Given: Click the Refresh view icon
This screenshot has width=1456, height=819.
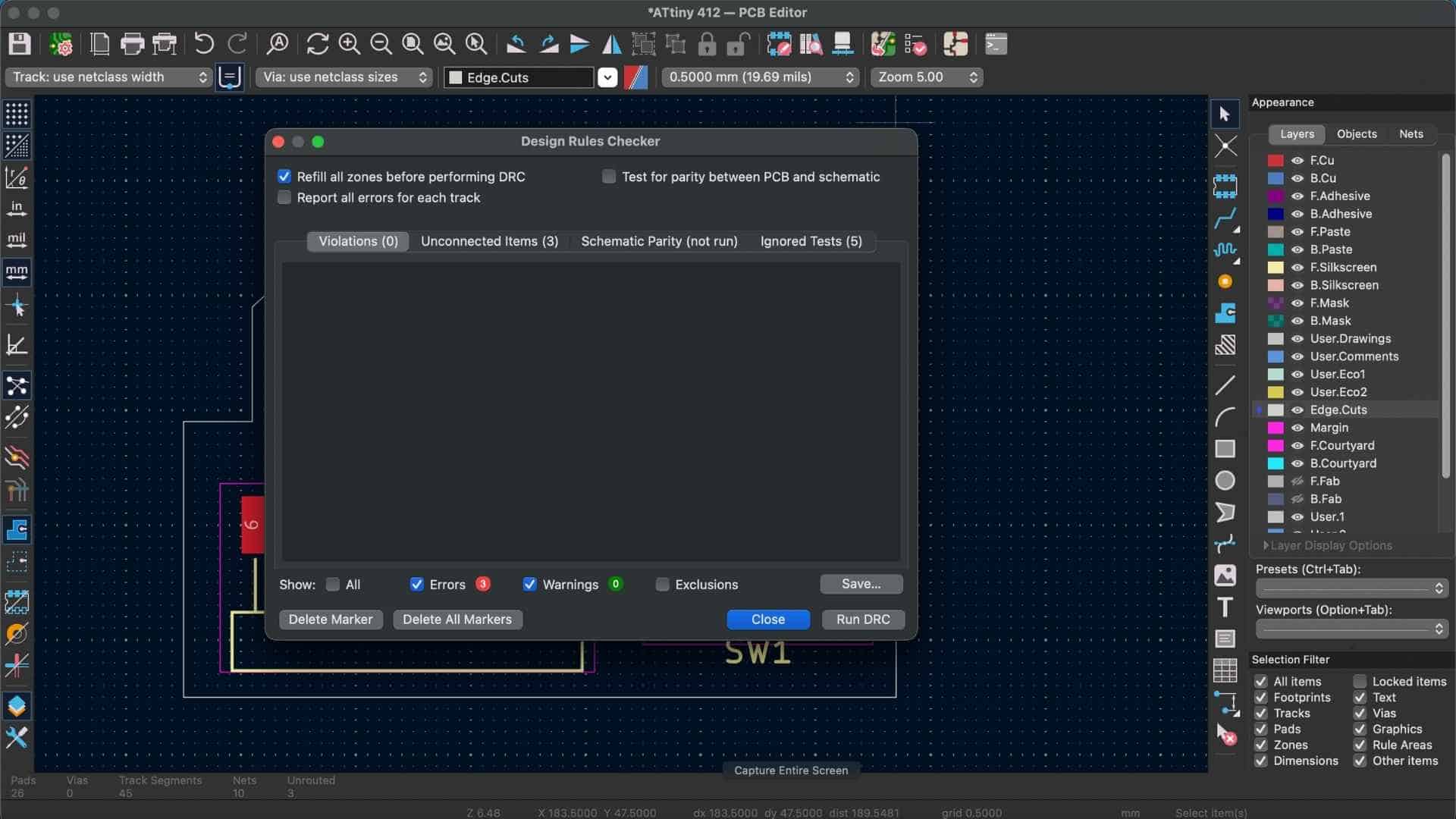Looking at the screenshot, I should [317, 44].
